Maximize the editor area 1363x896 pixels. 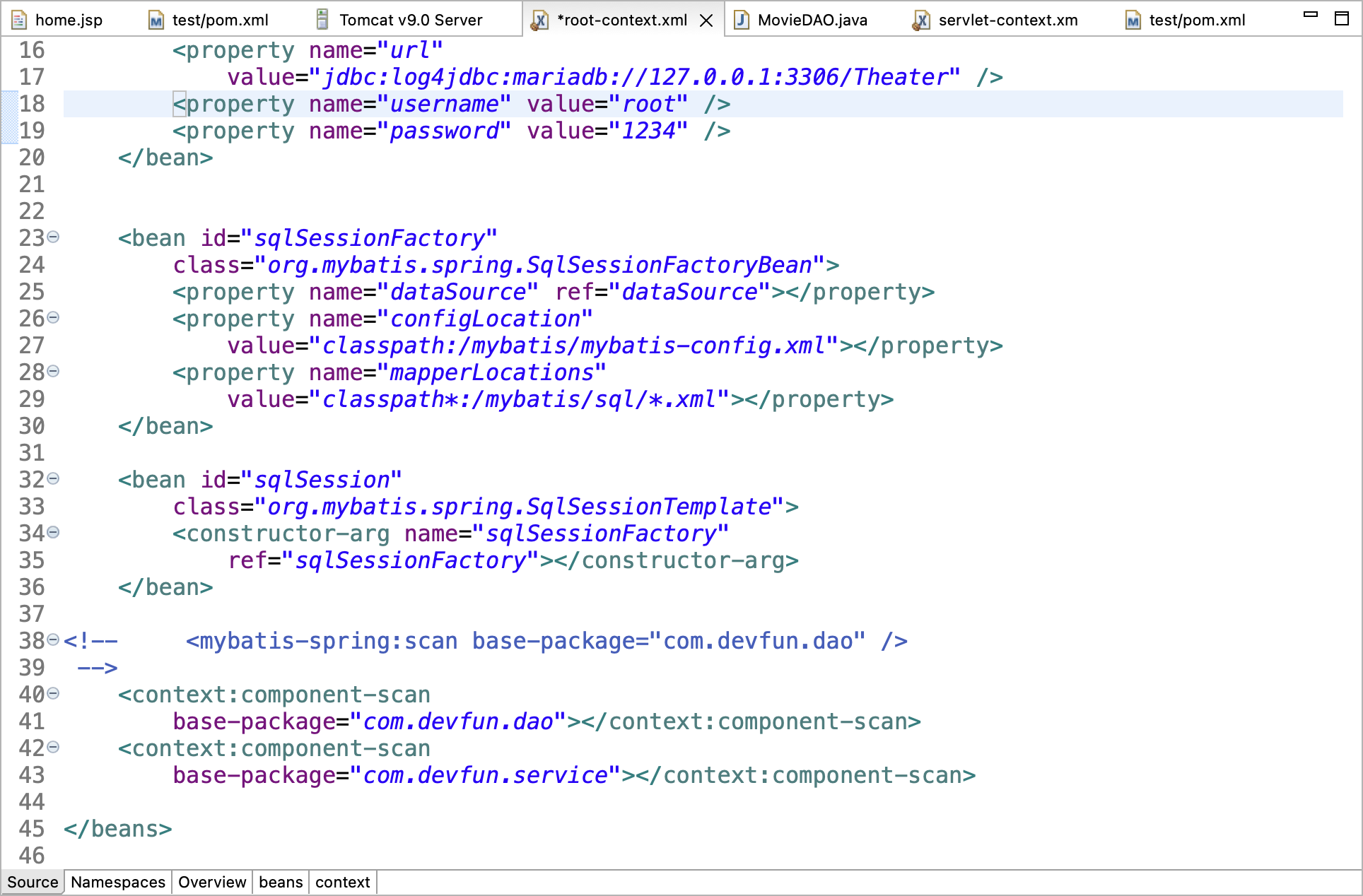[1341, 18]
